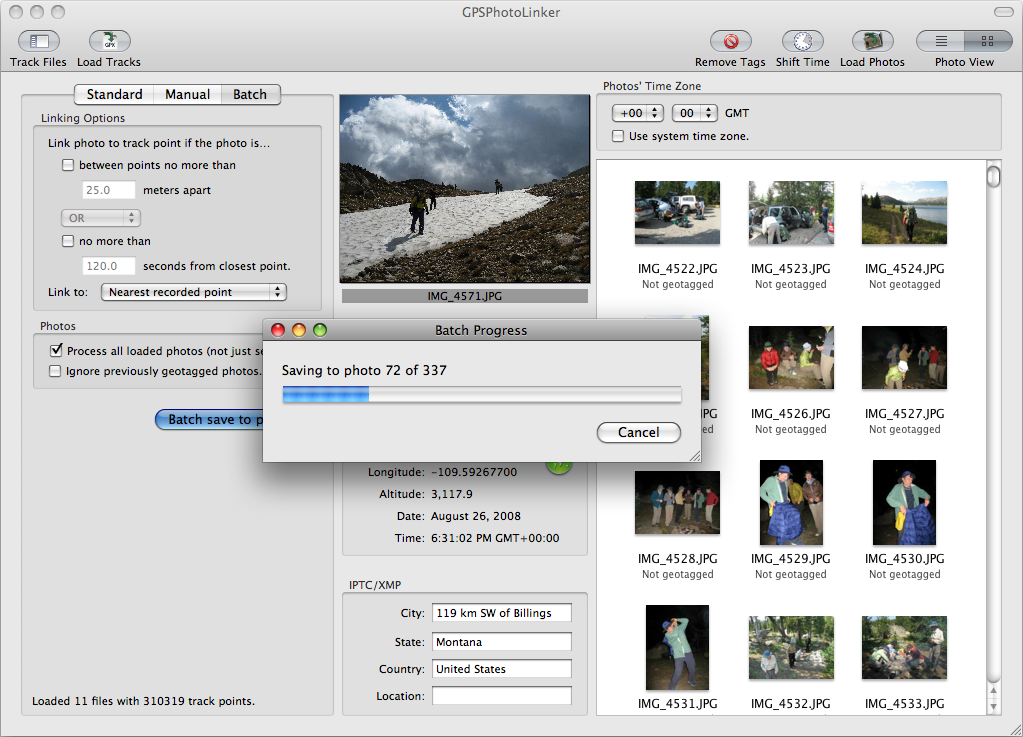This screenshot has height=737, width=1023.
Task: Click the large IMG_4571.JPG preview image
Action: click(x=465, y=188)
